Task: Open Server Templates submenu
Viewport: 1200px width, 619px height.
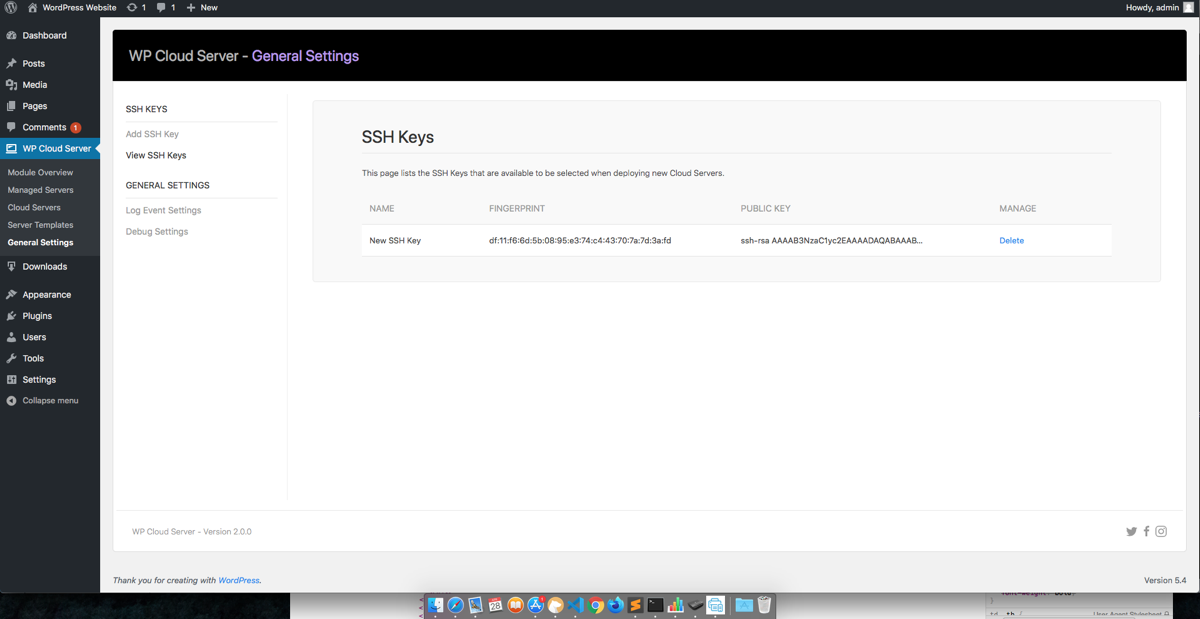Action: click(40, 225)
